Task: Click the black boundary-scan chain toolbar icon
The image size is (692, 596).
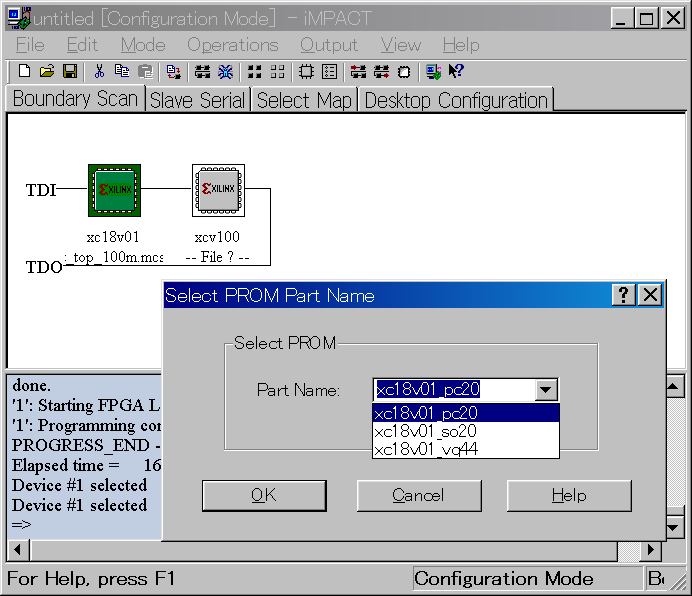Action: (x=203, y=72)
